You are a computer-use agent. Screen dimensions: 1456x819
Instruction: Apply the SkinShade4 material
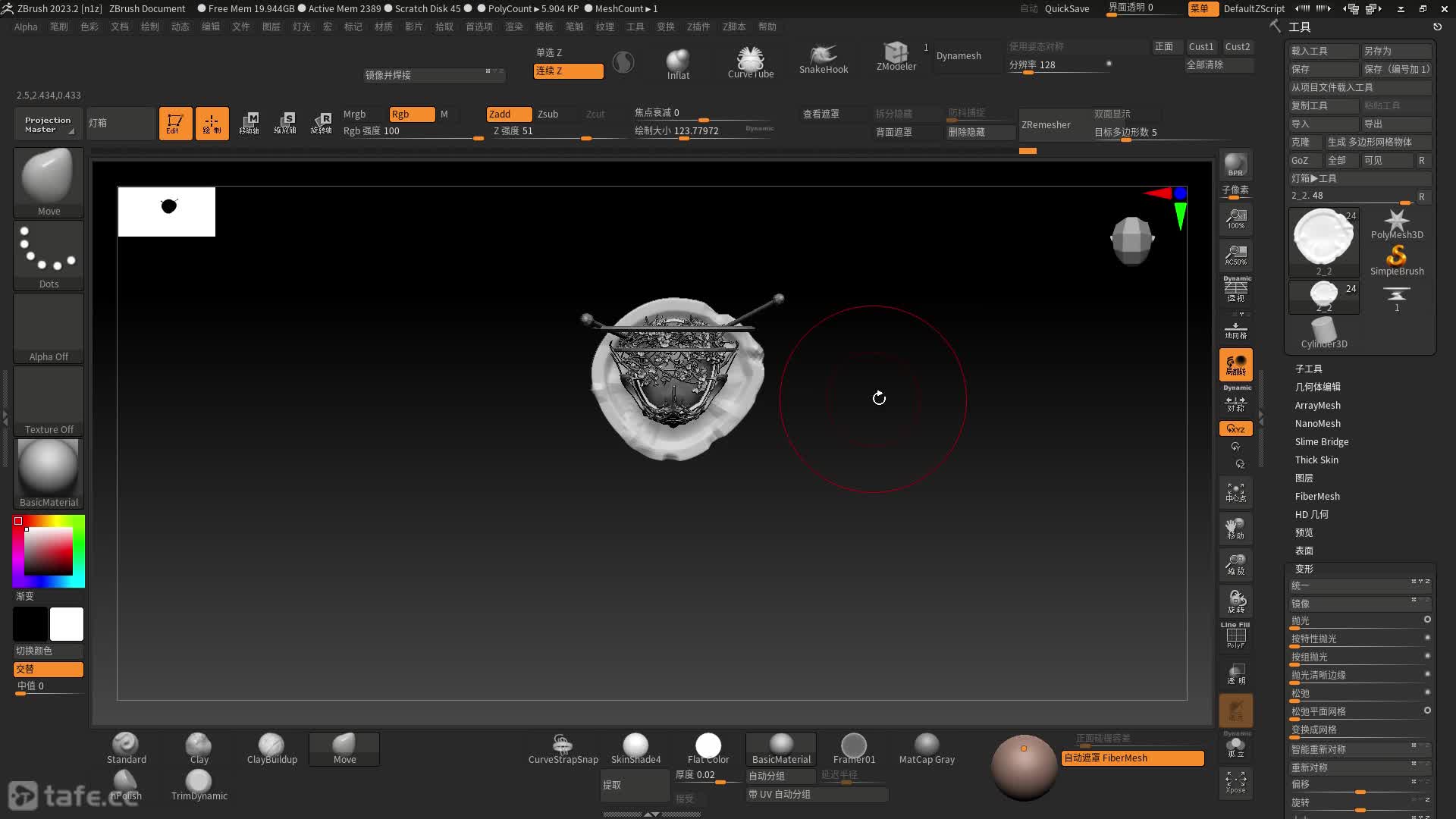(x=635, y=748)
